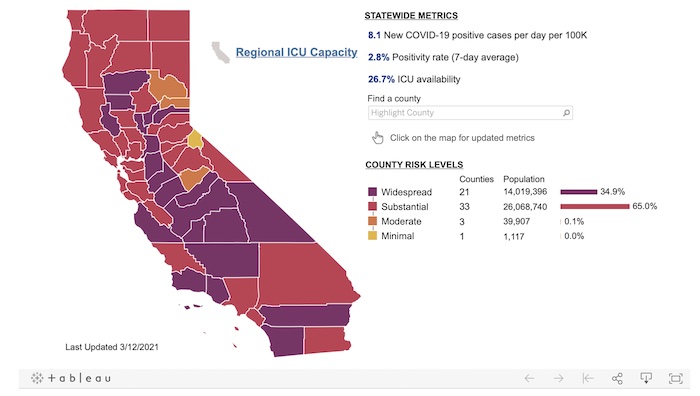
Task: Click the gray California icon beside ICU link
Action: tap(220, 53)
